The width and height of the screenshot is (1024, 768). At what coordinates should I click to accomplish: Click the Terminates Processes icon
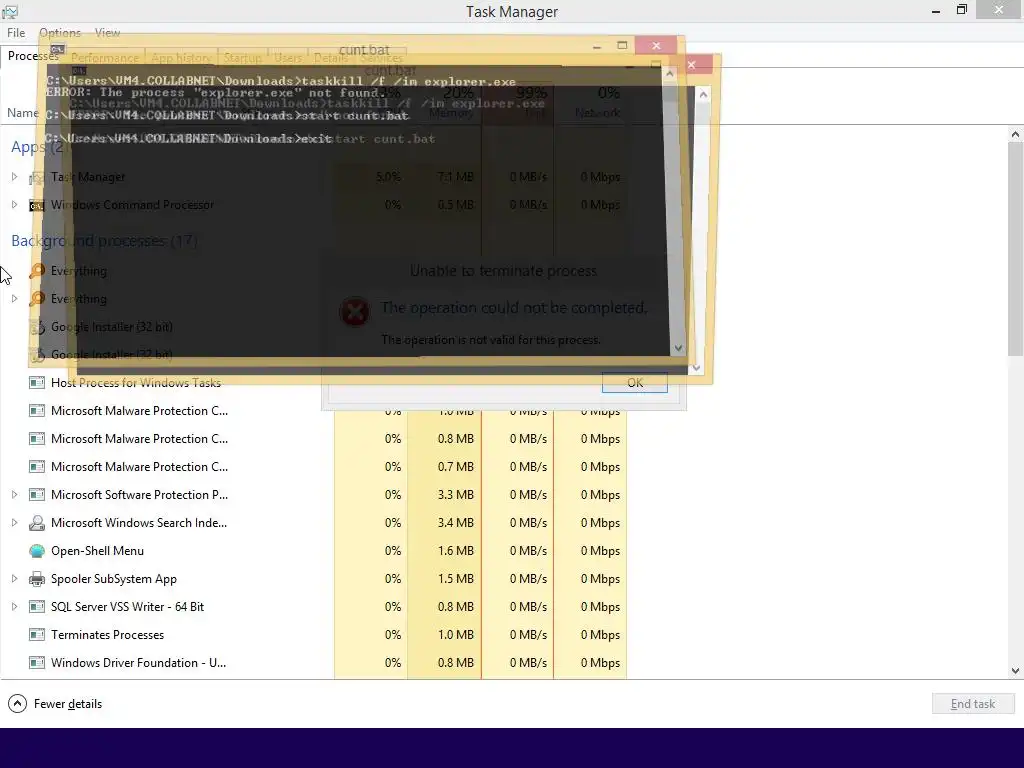tap(37, 635)
